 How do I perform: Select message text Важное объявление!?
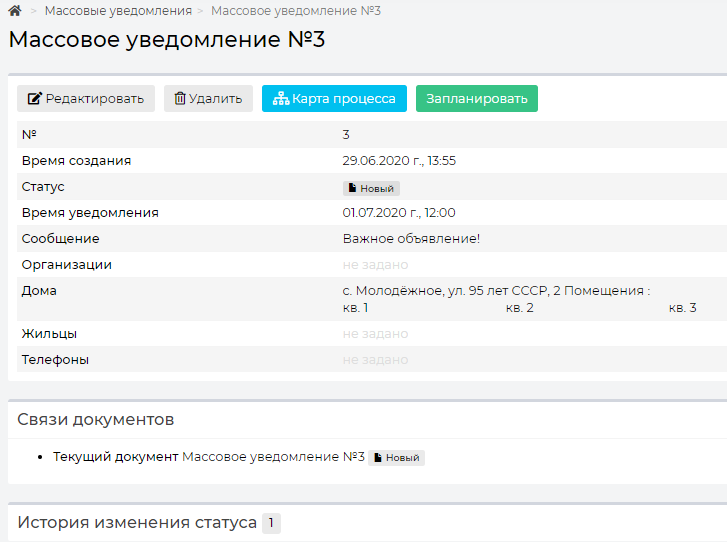pyautogui.click(x=411, y=238)
